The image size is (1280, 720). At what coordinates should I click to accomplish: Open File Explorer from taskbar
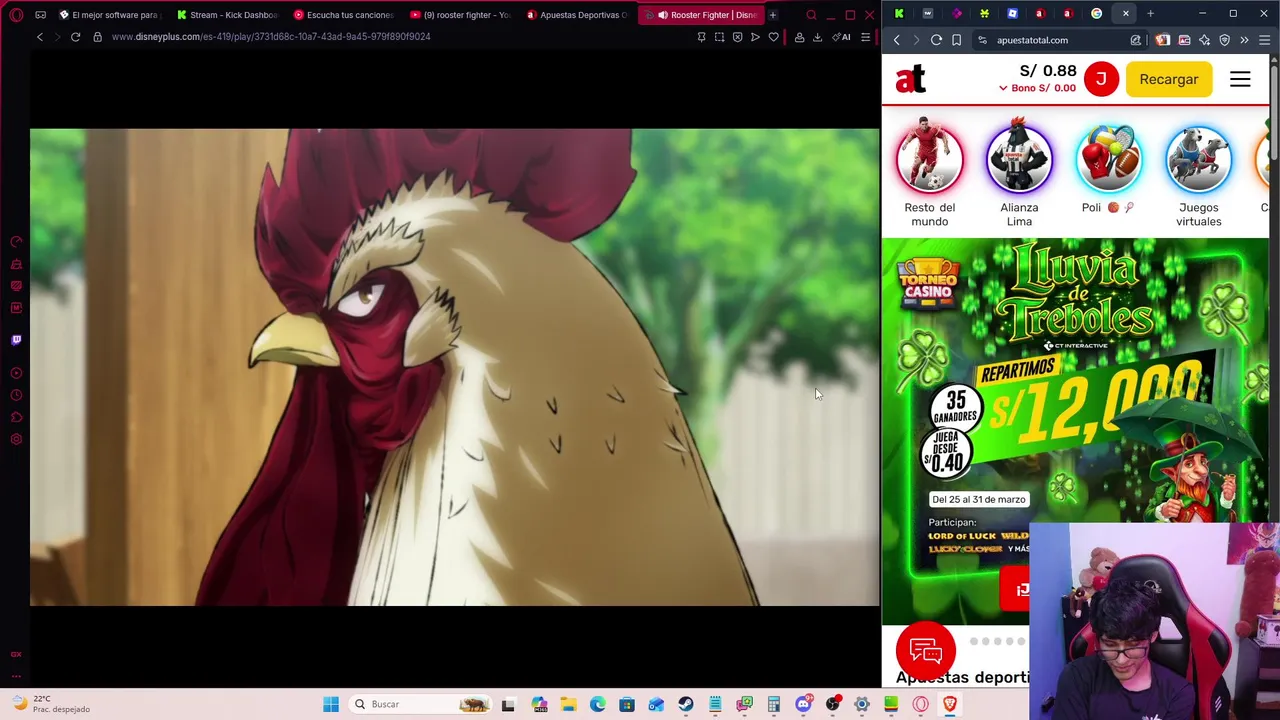pyautogui.click(x=568, y=704)
